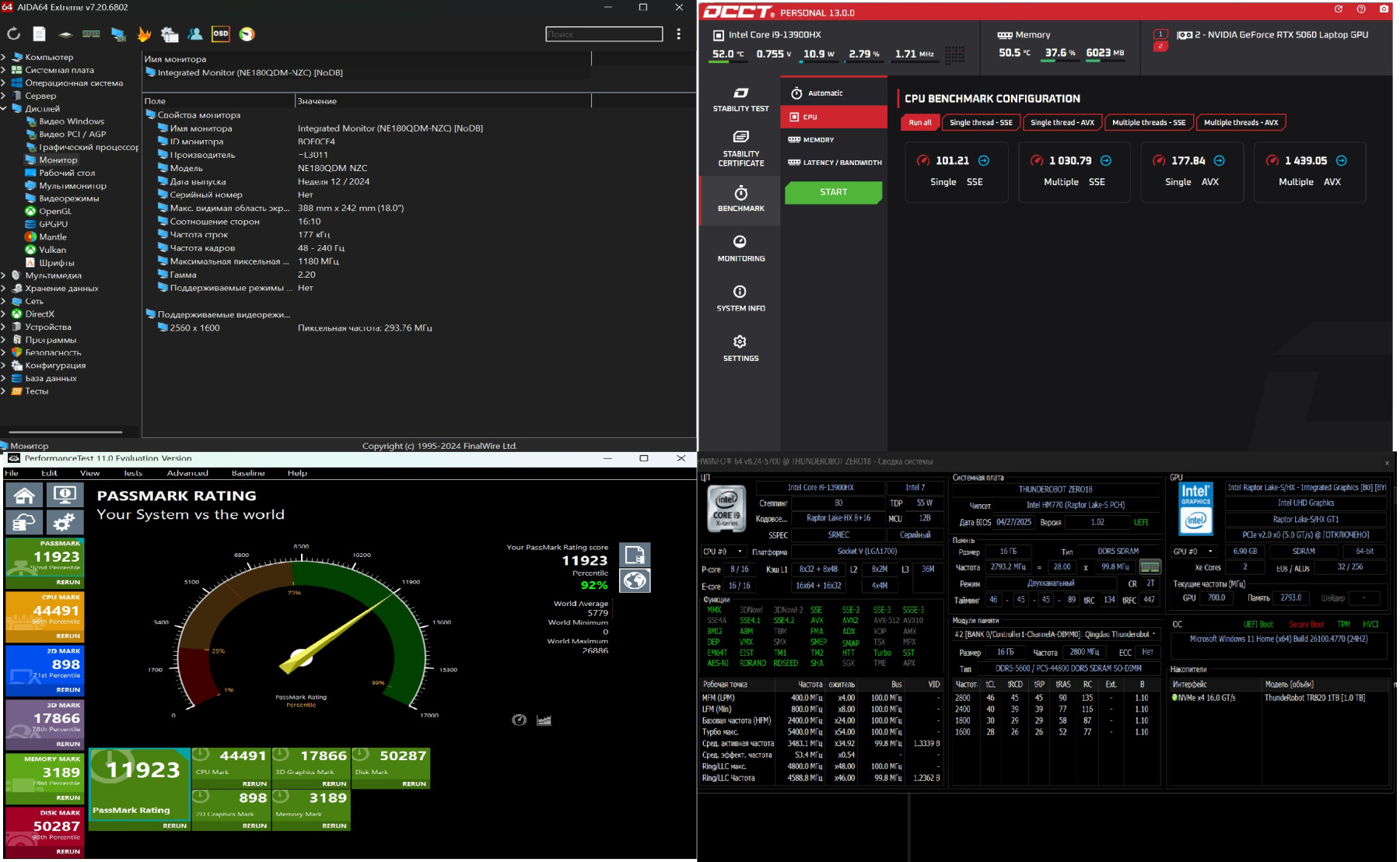Screen dimensions: 1400x862
Task: Launch the flame stability test icon in AIDA64
Action: point(144,33)
